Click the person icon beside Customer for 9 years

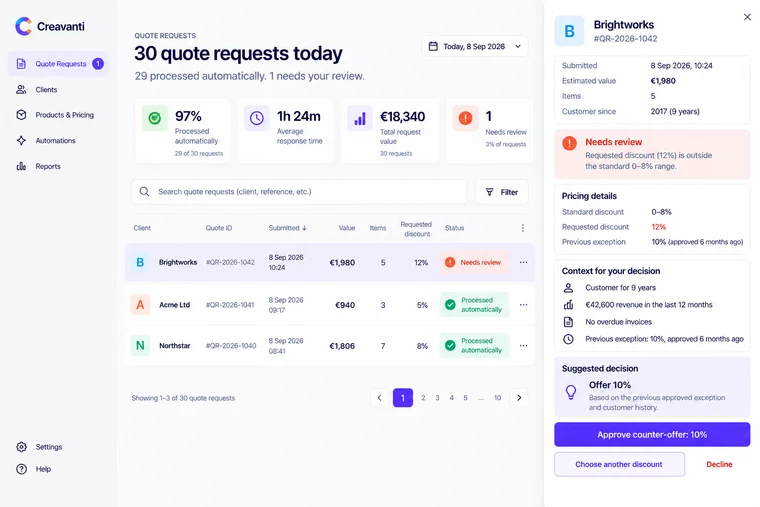[x=569, y=288]
